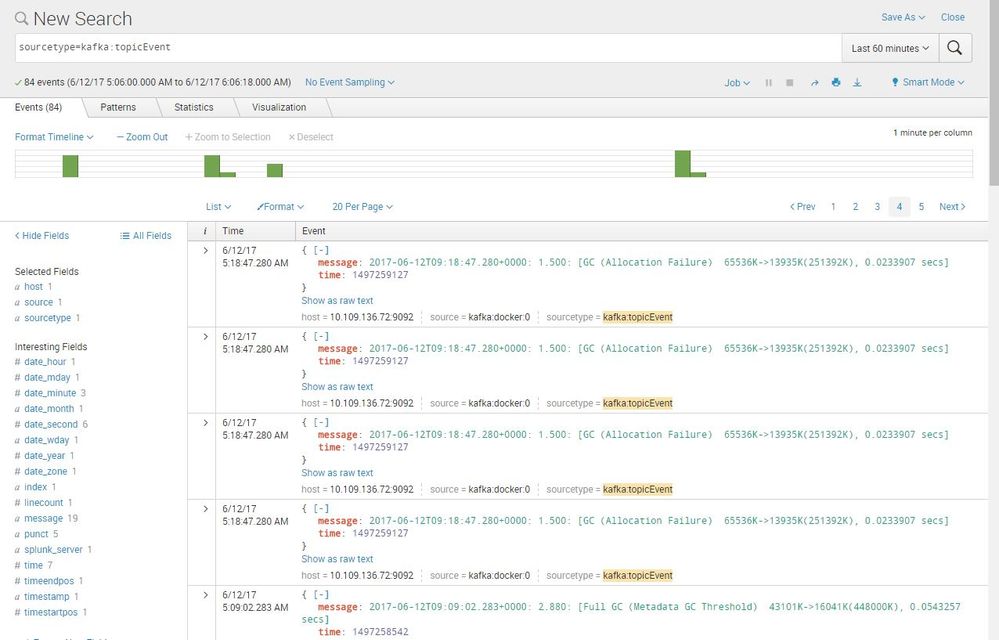Viewport: 999px width, 640px height.
Task: Open the Smart Mode dropdown
Action: (x=928, y=83)
